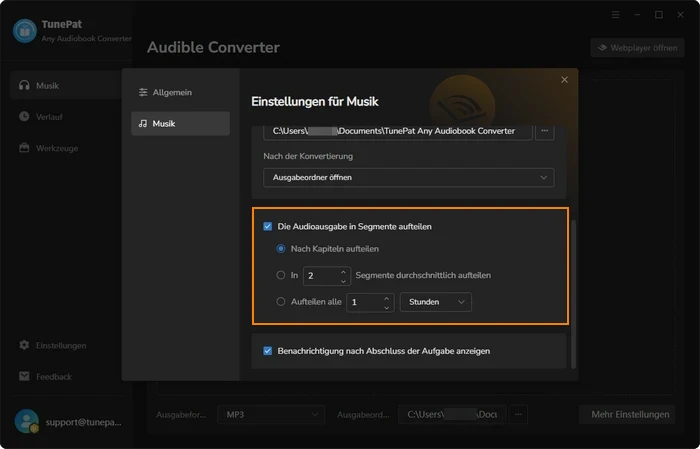The height and width of the screenshot is (449, 700).
Task: Increase 'Aufteilen alle' value with up arrow
Action: [x=387, y=298]
